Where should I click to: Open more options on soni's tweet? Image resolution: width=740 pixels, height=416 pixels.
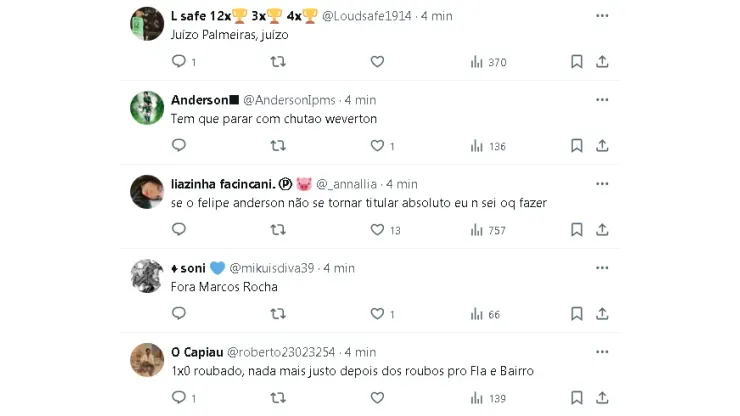point(602,268)
